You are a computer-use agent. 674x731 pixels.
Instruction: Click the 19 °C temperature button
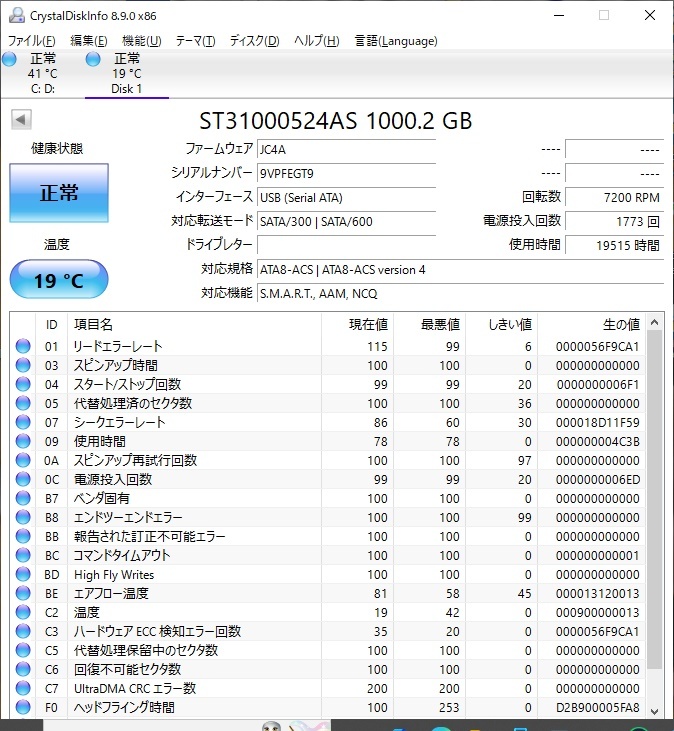click(x=59, y=280)
